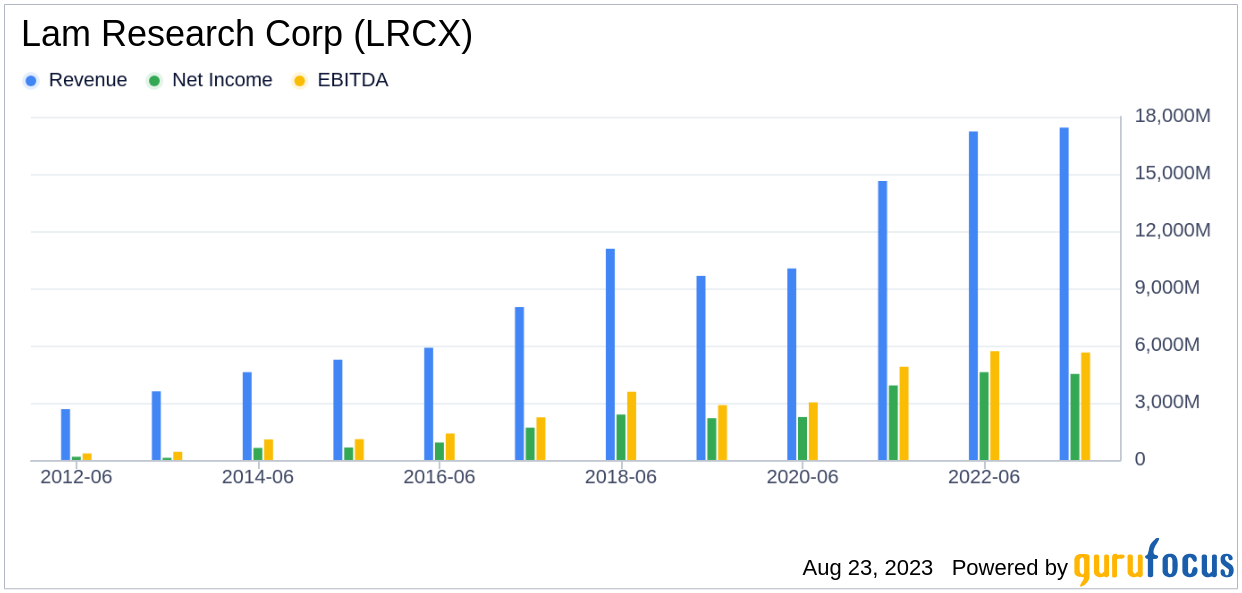
Task: Click the 2014-06 axis label
Action: [258, 478]
